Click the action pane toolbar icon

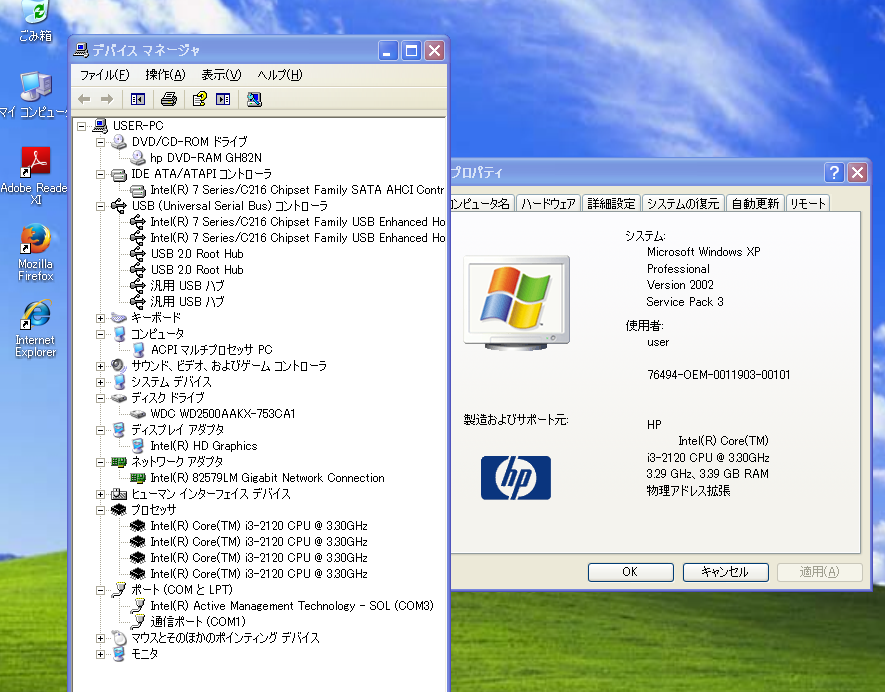coord(223,99)
